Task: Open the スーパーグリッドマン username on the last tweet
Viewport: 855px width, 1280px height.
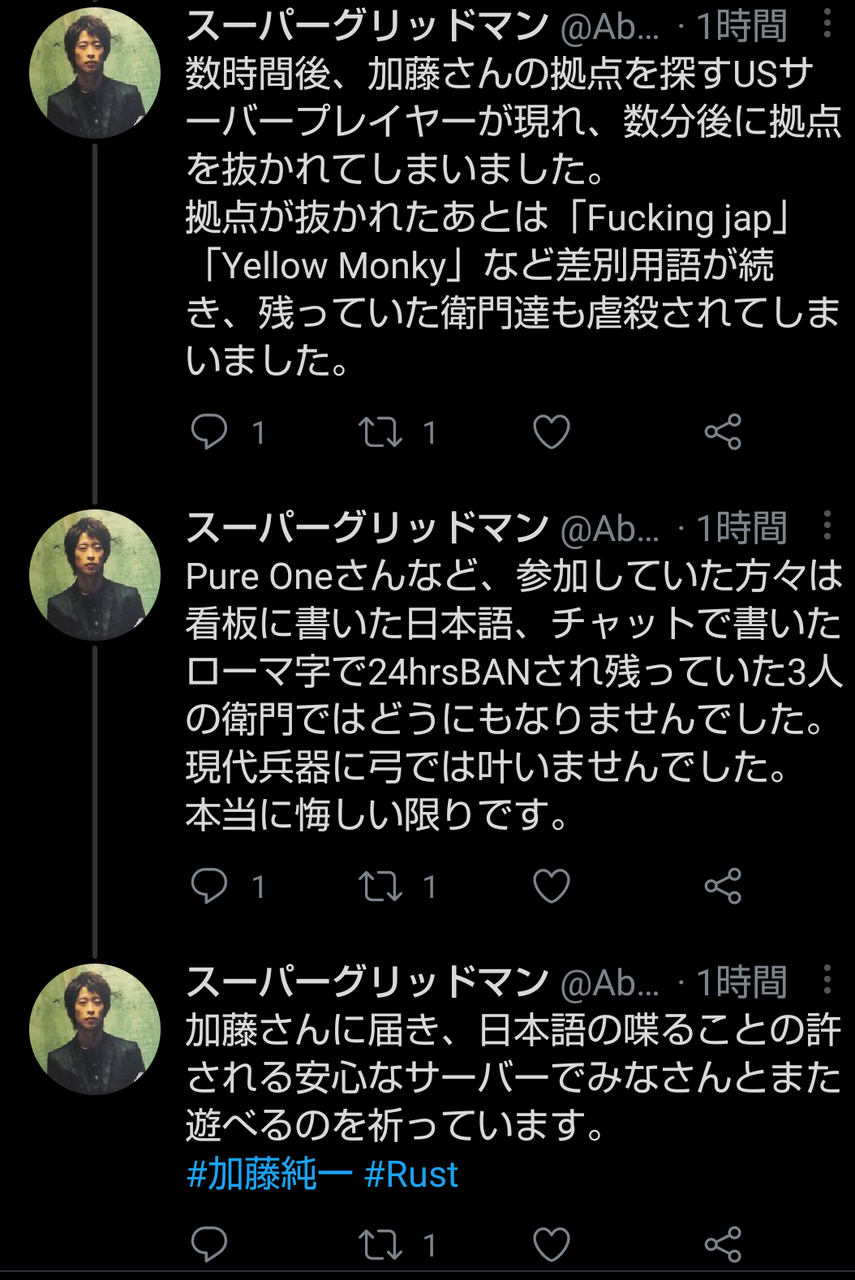Action: 367,981
